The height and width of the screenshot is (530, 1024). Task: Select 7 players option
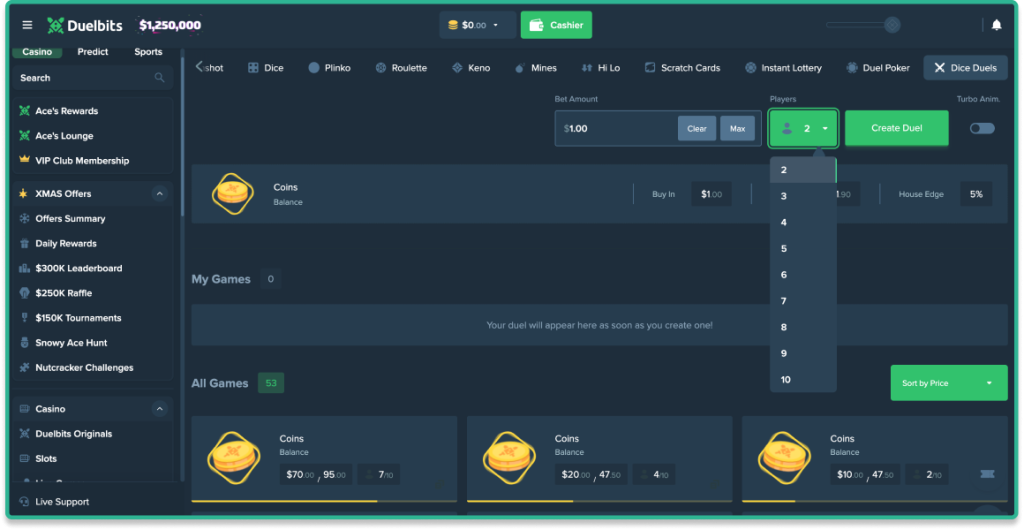click(x=803, y=301)
